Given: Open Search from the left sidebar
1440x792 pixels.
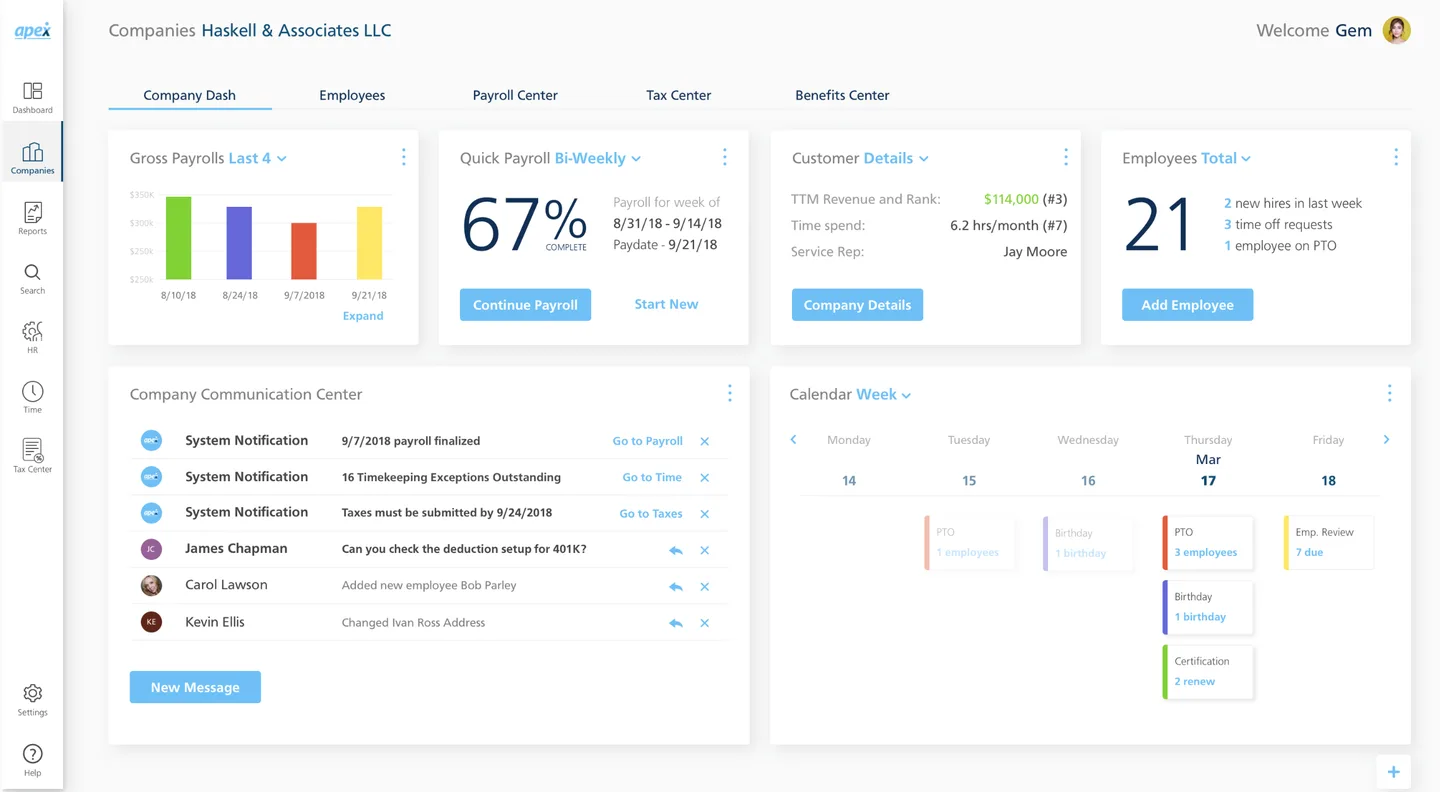Looking at the screenshot, I should (32, 277).
